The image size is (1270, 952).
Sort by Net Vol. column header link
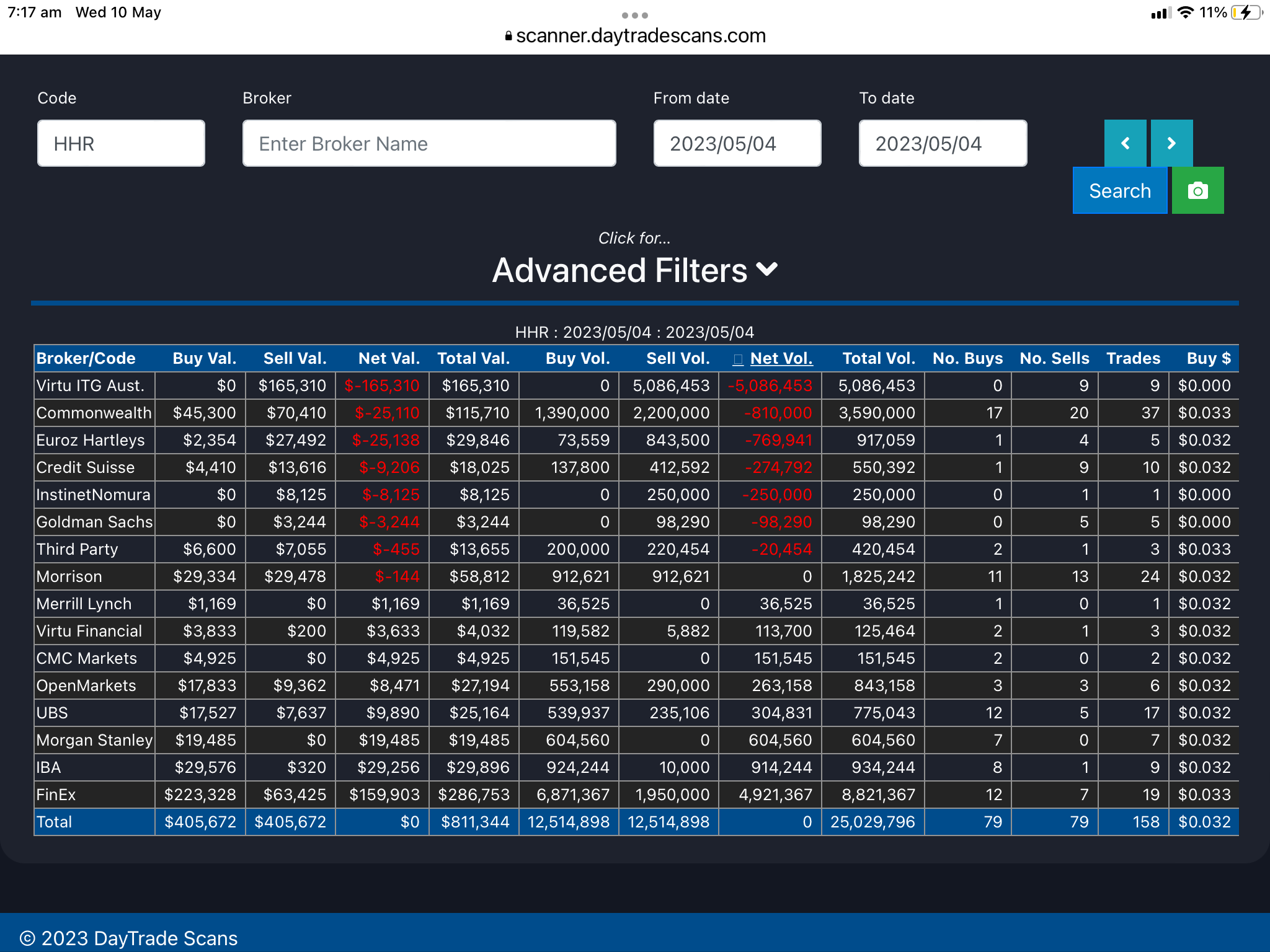781,358
